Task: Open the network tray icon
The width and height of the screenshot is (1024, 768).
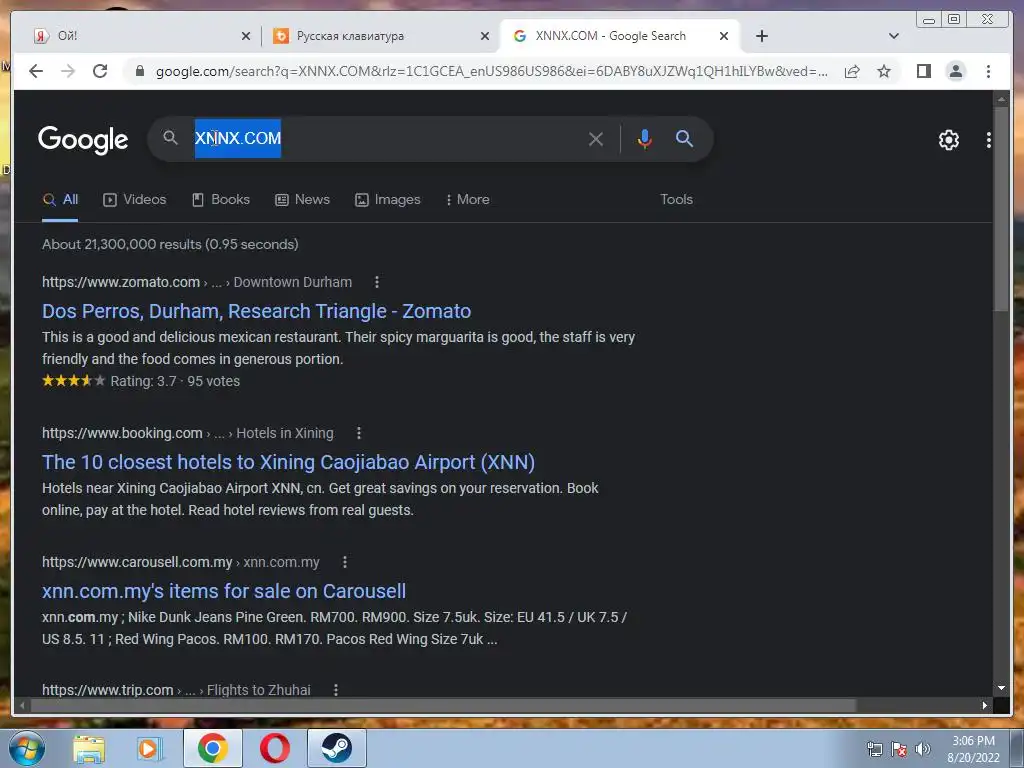Action: (874, 749)
